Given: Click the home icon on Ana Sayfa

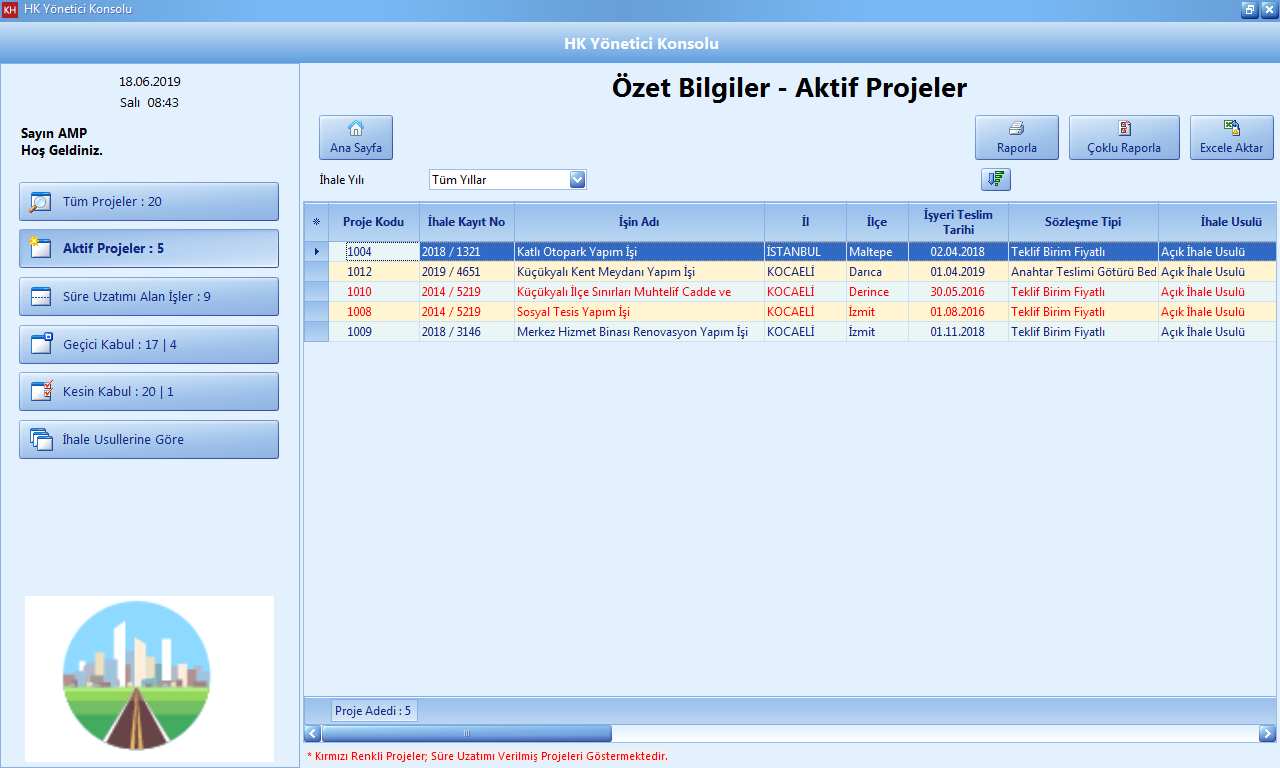Looking at the screenshot, I should tap(356, 128).
